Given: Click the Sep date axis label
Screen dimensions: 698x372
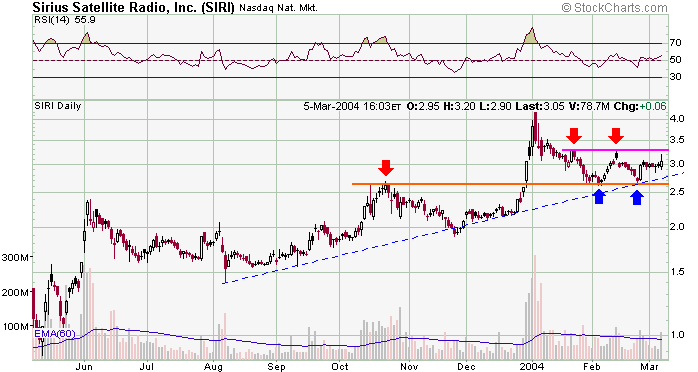Looking at the screenshot, I should click(276, 367).
